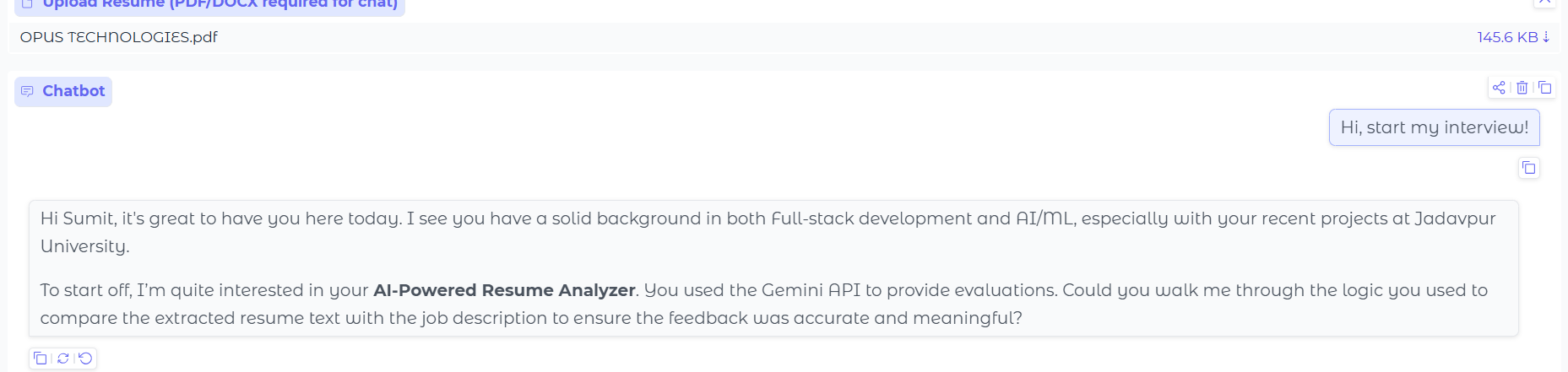
Task: Open the OPUS TECHNOLOGIES.pdf file entry
Action: tap(119, 37)
